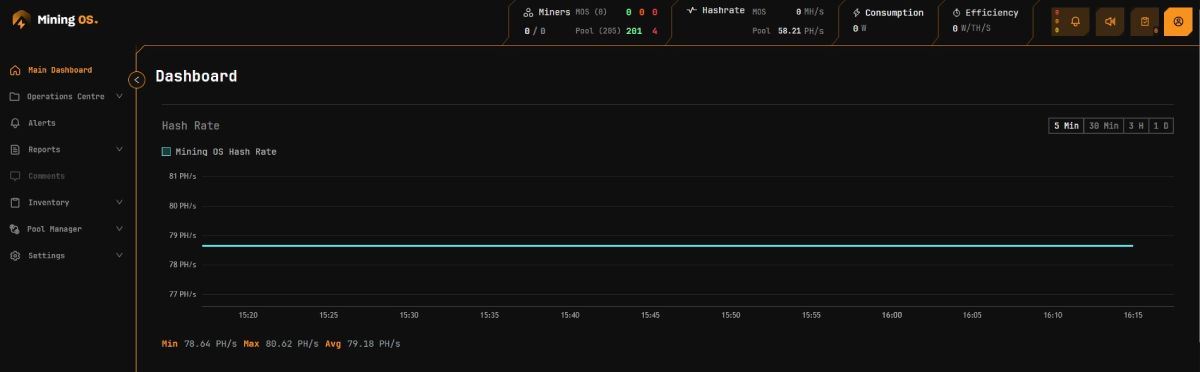Expand the Inventory submenu chevron

(x=120, y=203)
